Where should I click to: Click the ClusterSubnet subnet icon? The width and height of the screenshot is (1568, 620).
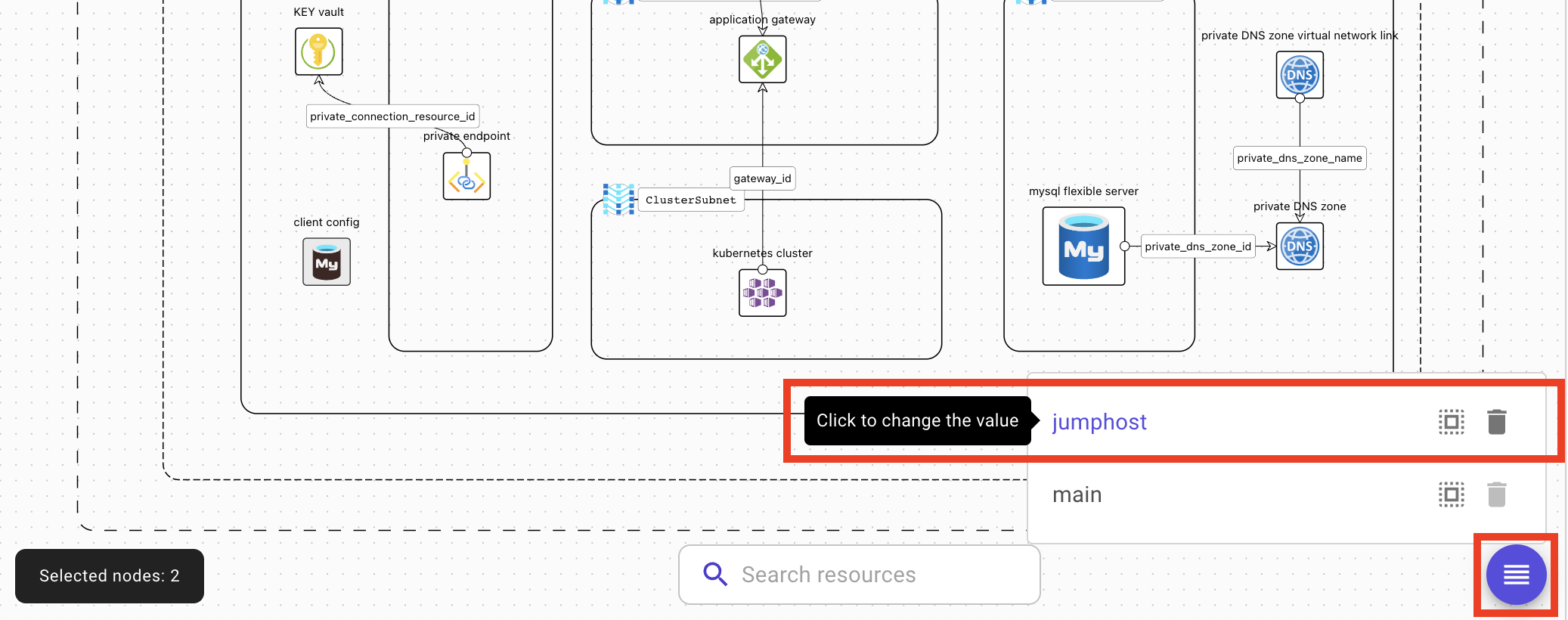tap(618, 200)
